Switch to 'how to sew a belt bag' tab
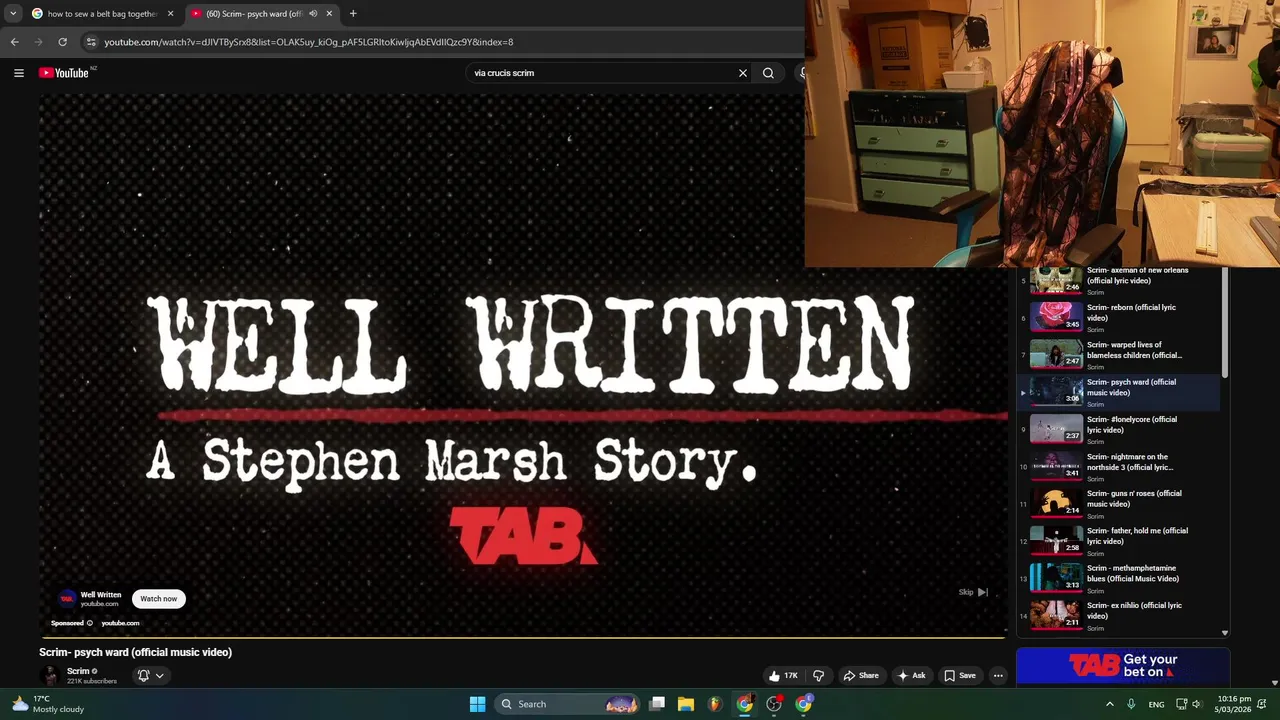 coord(103,14)
